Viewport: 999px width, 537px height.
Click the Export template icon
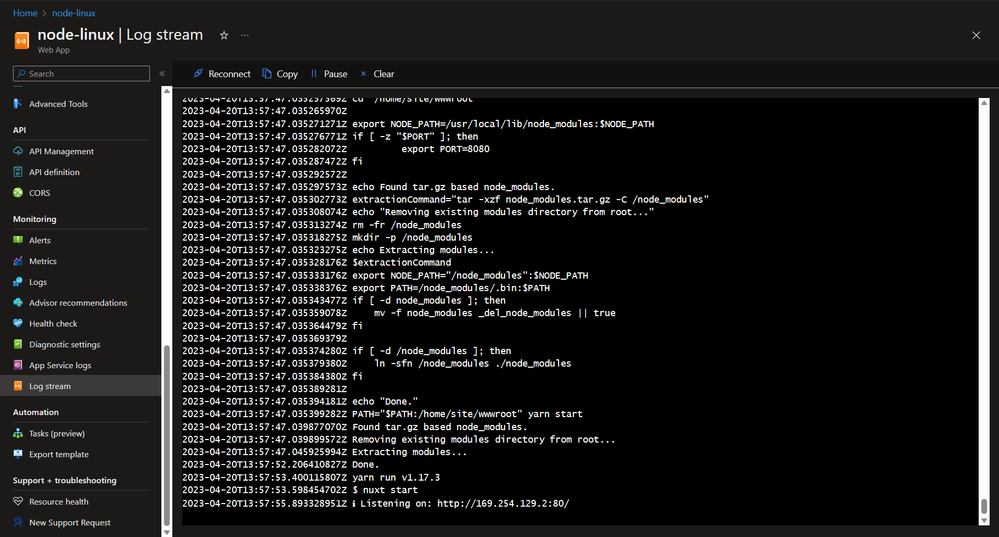pyautogui.click(x=18, y=454)
